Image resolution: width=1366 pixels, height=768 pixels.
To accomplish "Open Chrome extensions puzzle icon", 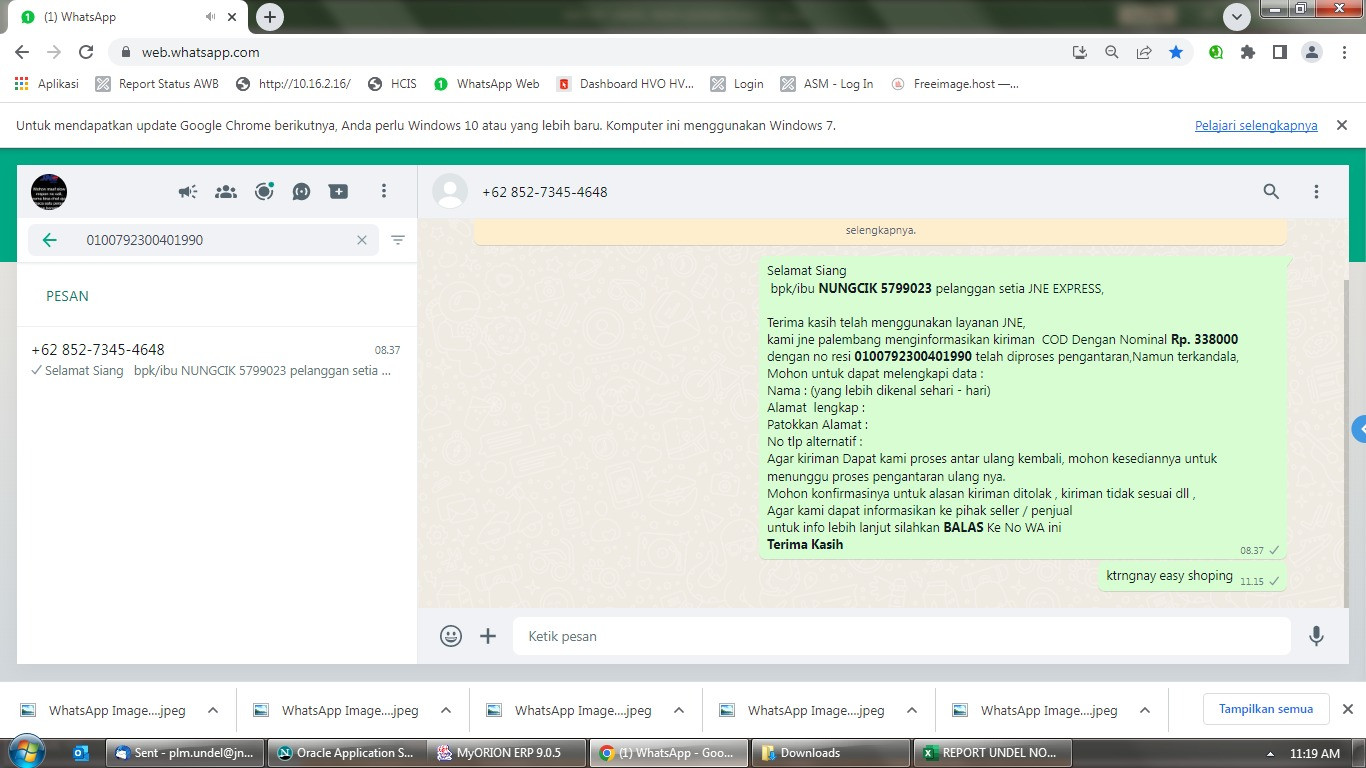I will [1248, 52].
